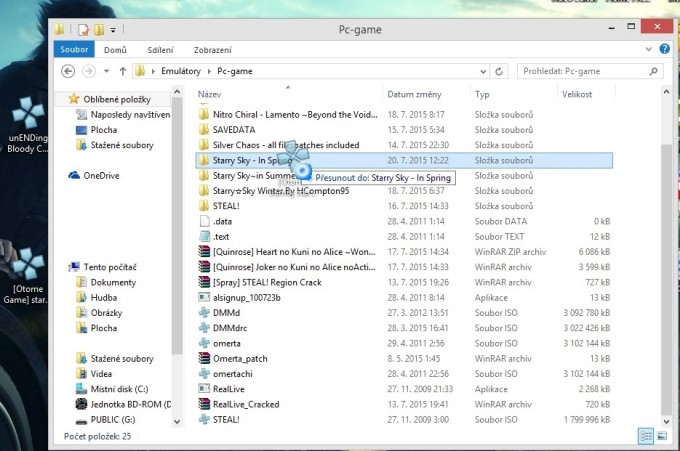Click Pc-game in address breadcrumb

[235, 71]
